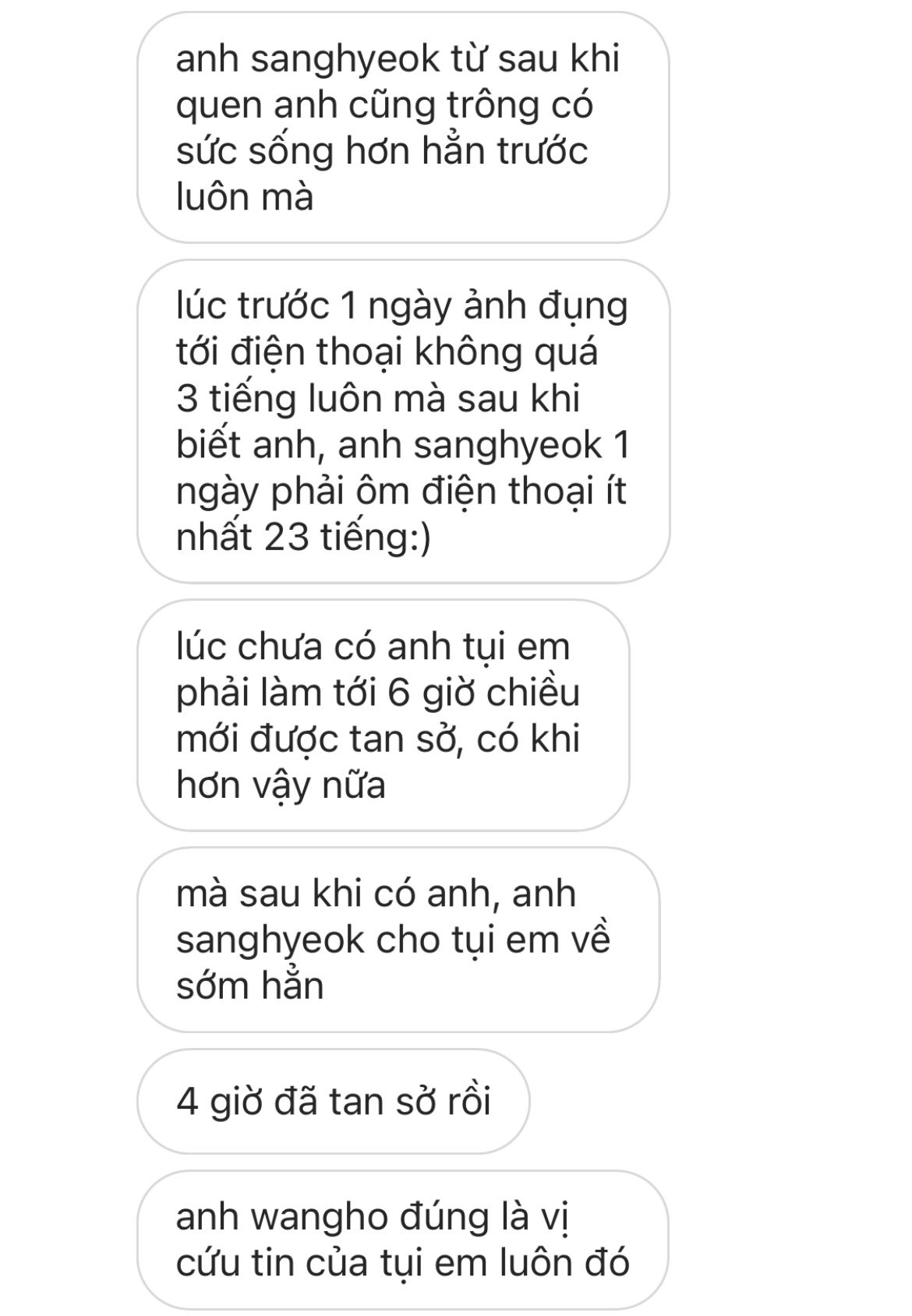Click the phrase '6 giờ chiều' in third bubble
Viewport: 912px width, 1316px height.
[x=483, y=693]
